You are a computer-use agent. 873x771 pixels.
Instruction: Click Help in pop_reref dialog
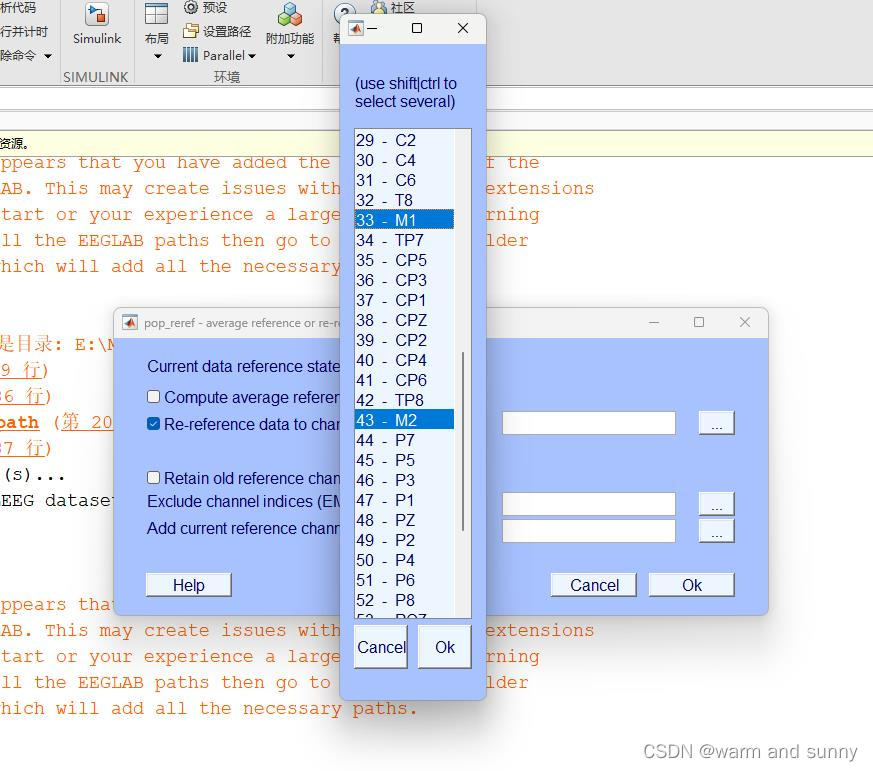click(x=189, y=585)
